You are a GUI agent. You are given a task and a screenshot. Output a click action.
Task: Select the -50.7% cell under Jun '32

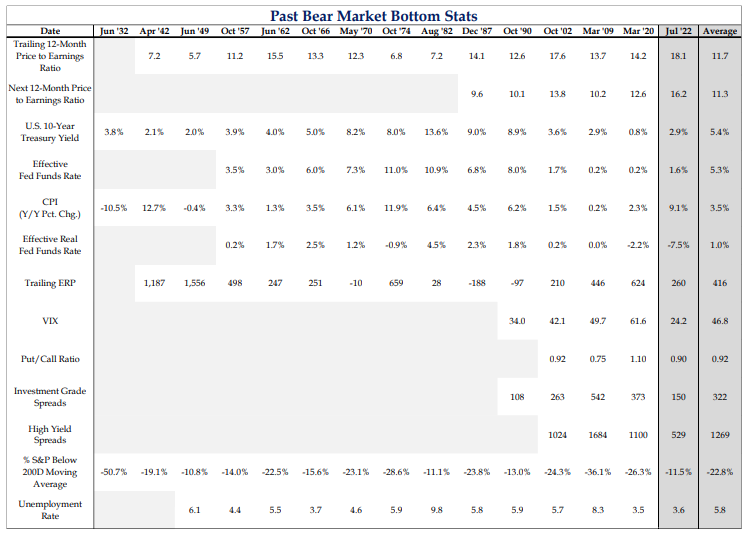[115, 472]
